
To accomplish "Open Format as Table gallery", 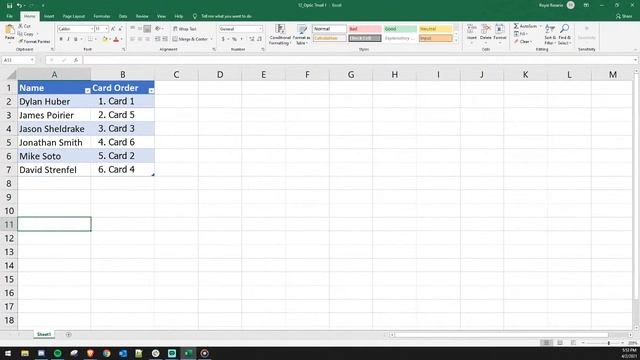I will 302,34.
